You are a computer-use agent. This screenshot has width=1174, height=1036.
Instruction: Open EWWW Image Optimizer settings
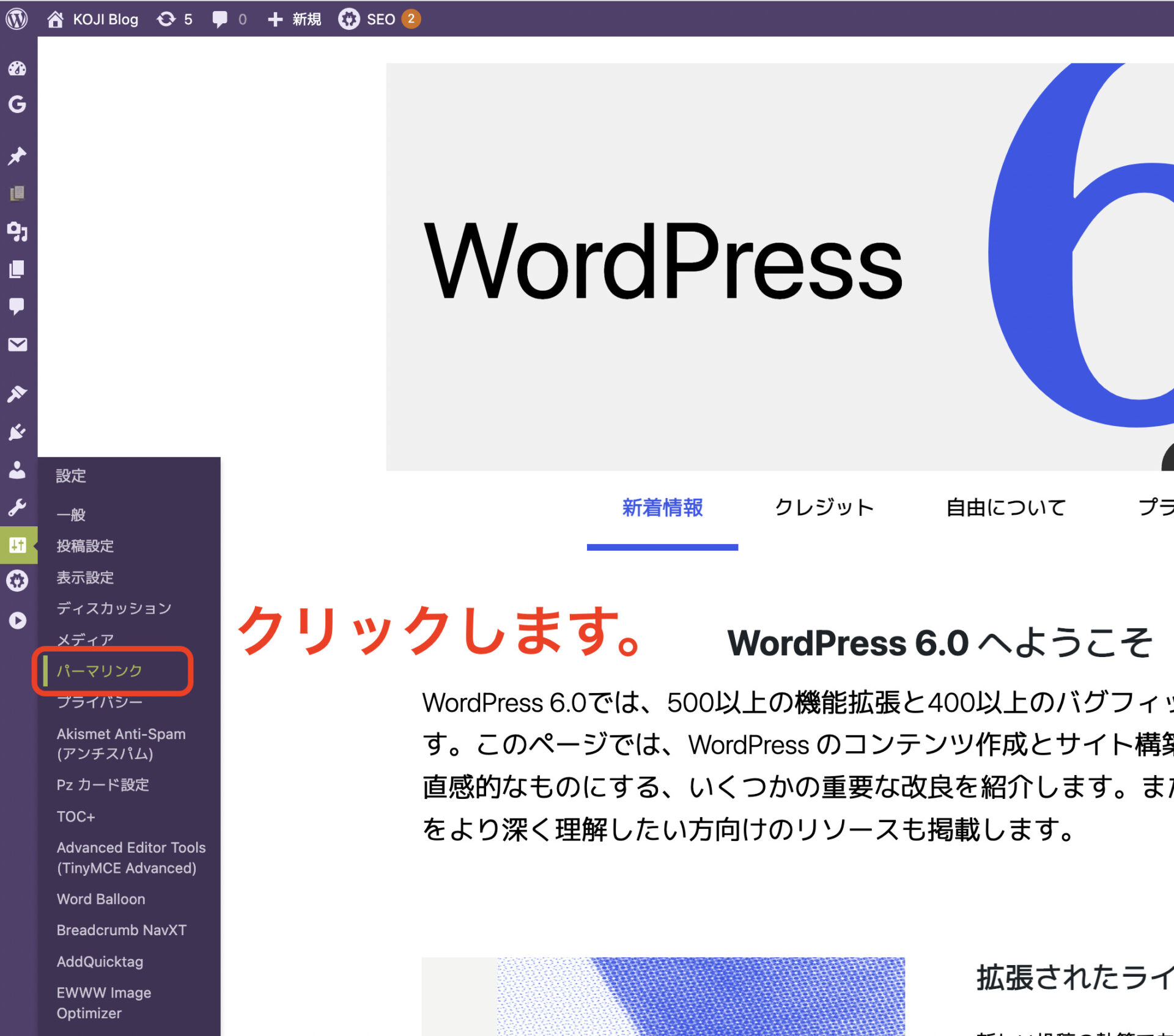(x=104, y=1003)
